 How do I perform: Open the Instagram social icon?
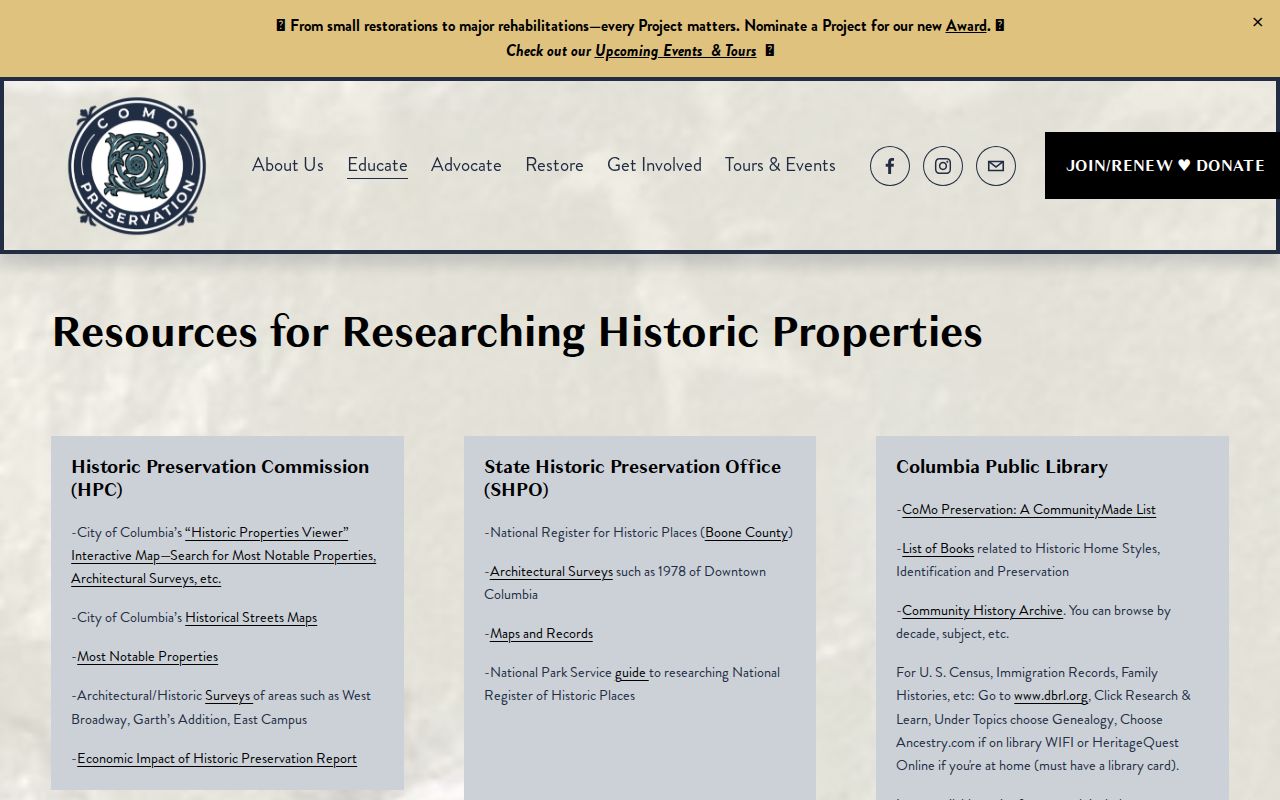point(943,166)
